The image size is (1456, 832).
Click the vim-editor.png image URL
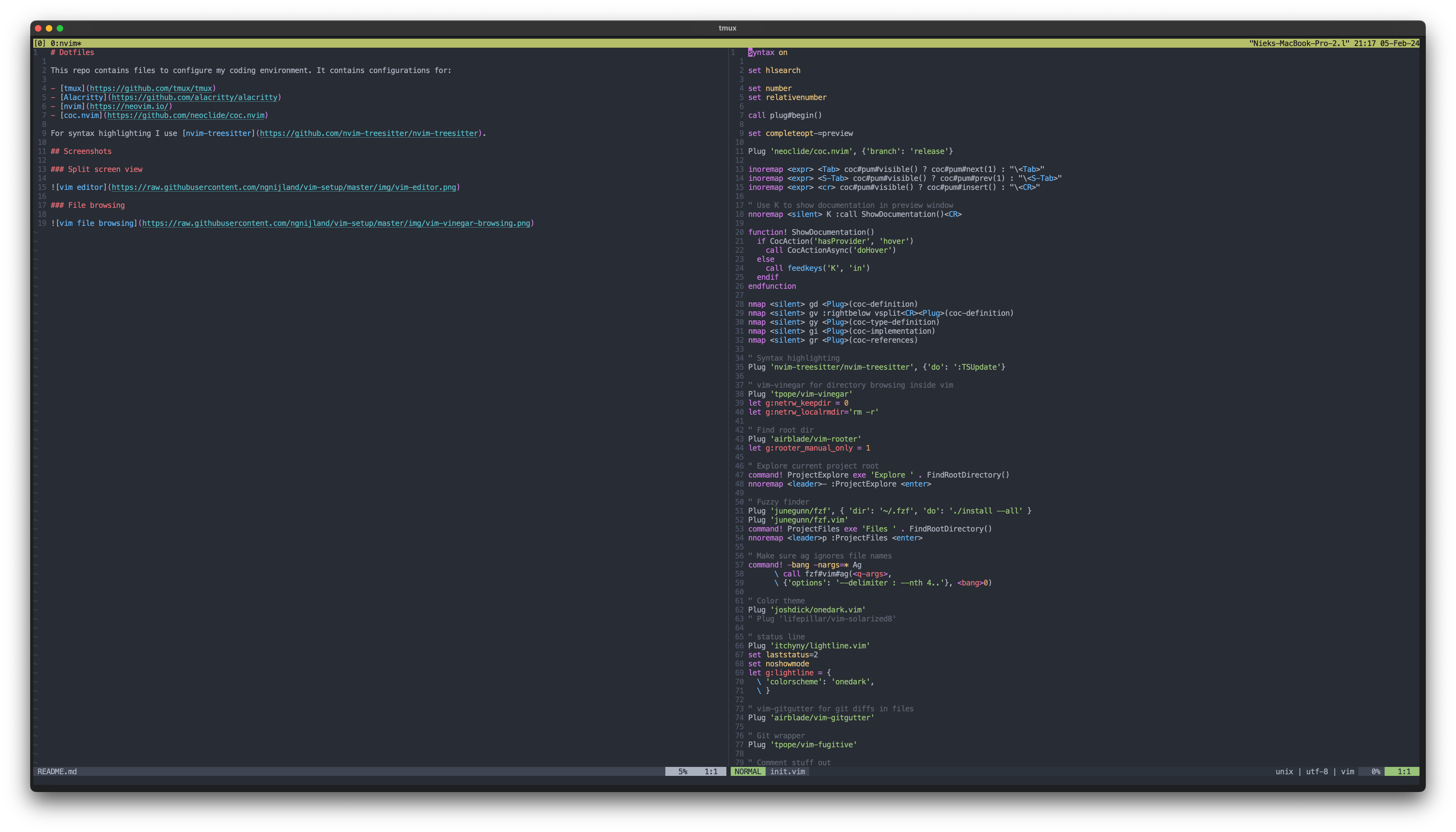pyautogui.click(x=283, y=187)
